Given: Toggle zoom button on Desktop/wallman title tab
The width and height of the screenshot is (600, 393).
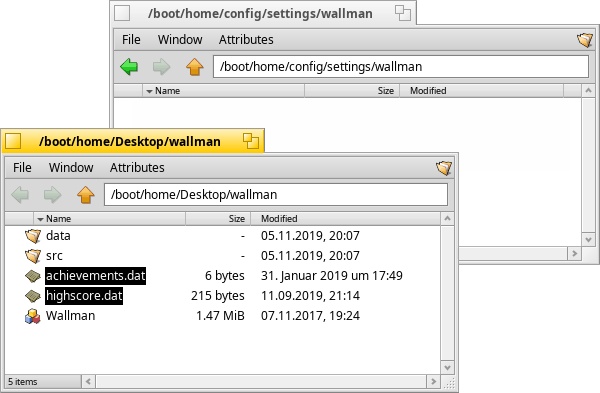Looking at the screenshot, I should (x=251, y=141).
